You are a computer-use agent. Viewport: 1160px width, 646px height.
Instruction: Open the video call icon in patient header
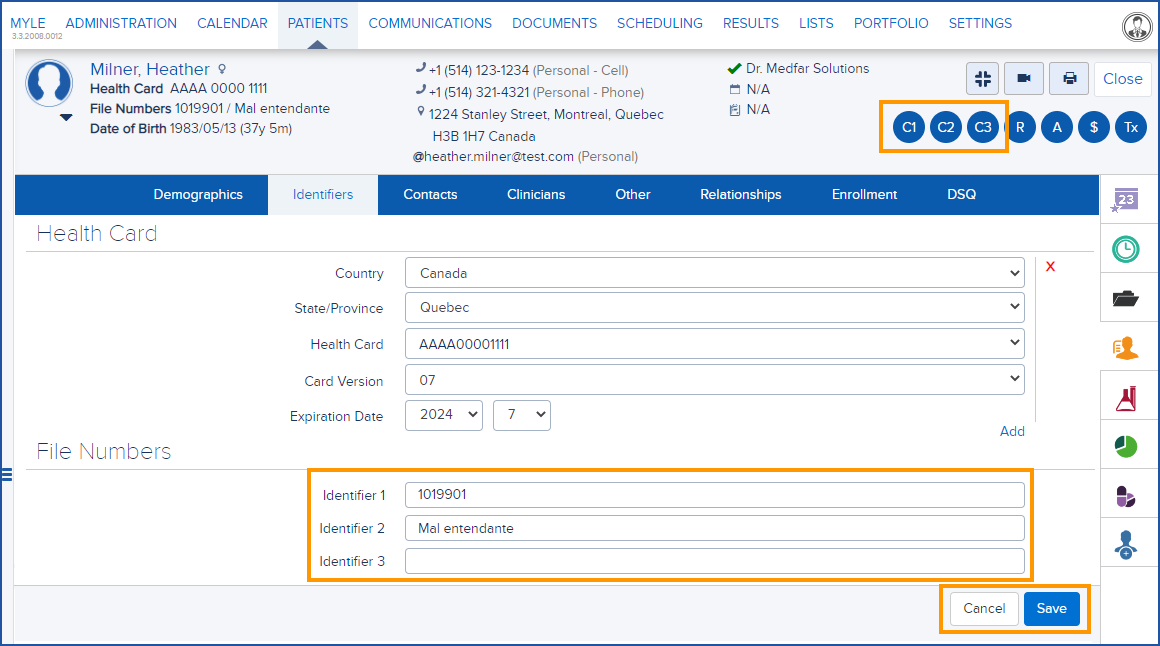point(1022,78)
